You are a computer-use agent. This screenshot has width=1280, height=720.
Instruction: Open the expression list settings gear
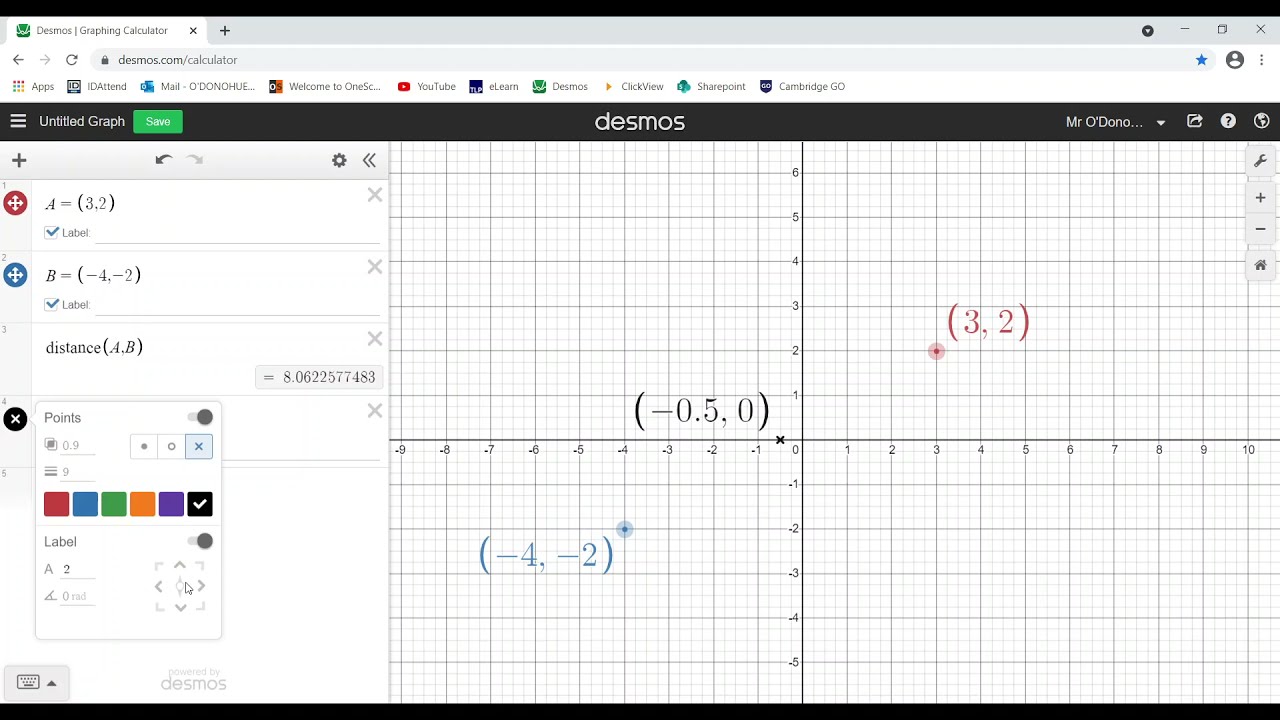(339, 160)
